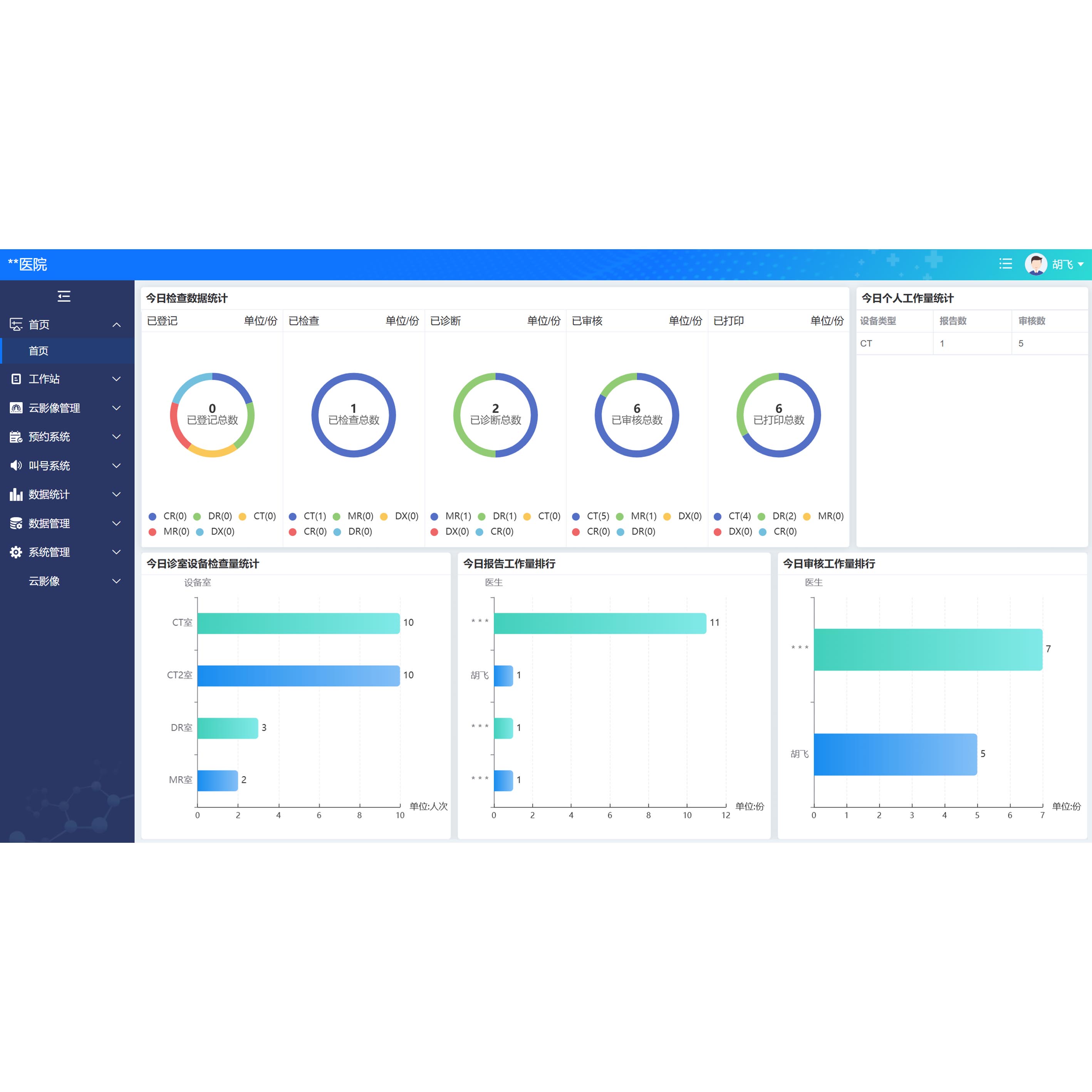Open the 云影像 menu item

coord(44,581)
